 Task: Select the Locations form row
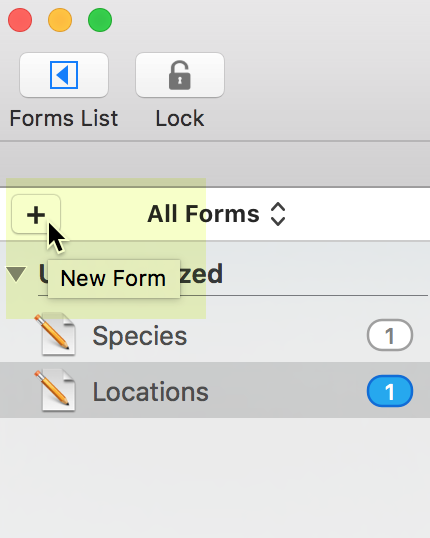tap(215, 390)
